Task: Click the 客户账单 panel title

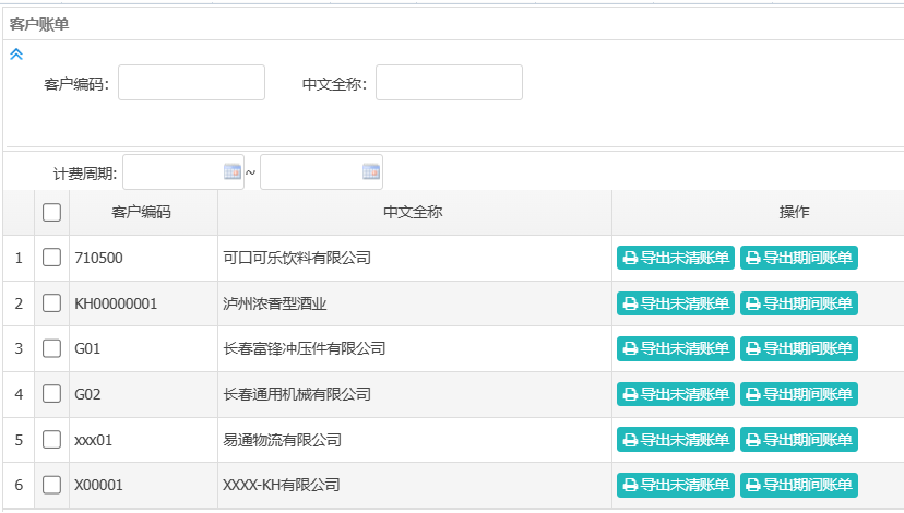Action: [39, 24]
